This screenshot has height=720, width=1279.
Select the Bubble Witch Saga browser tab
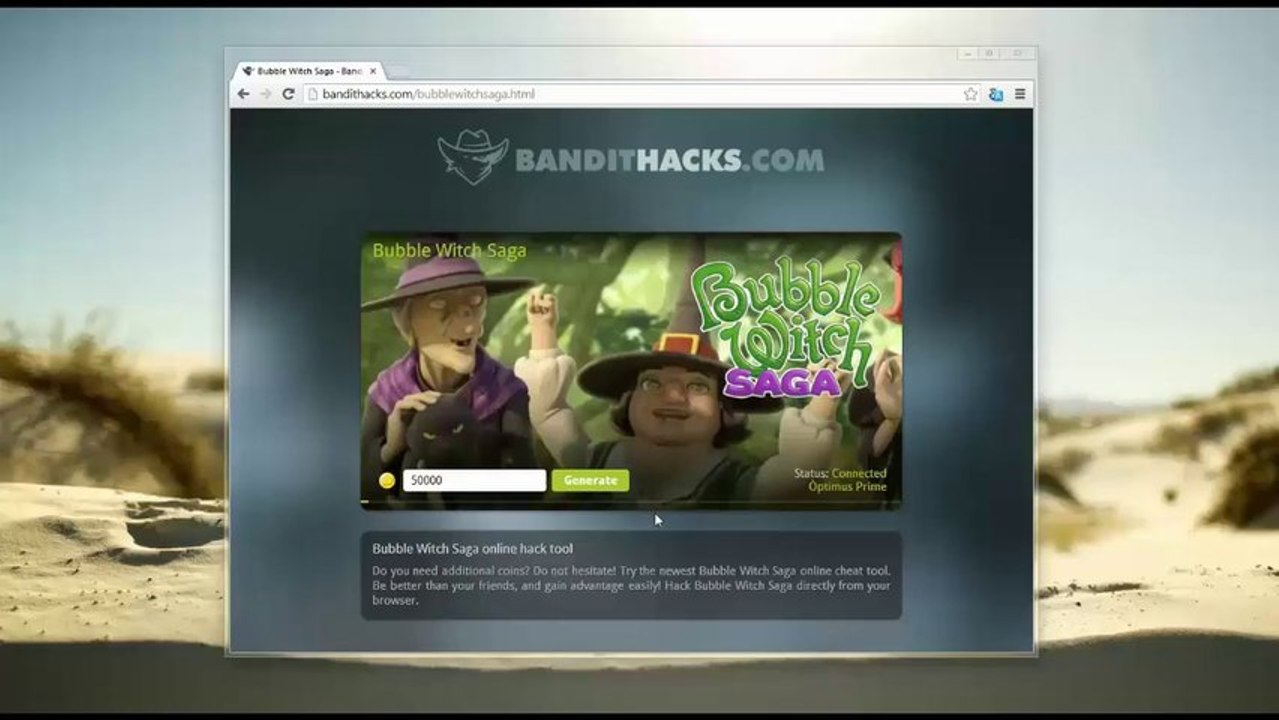308,71
